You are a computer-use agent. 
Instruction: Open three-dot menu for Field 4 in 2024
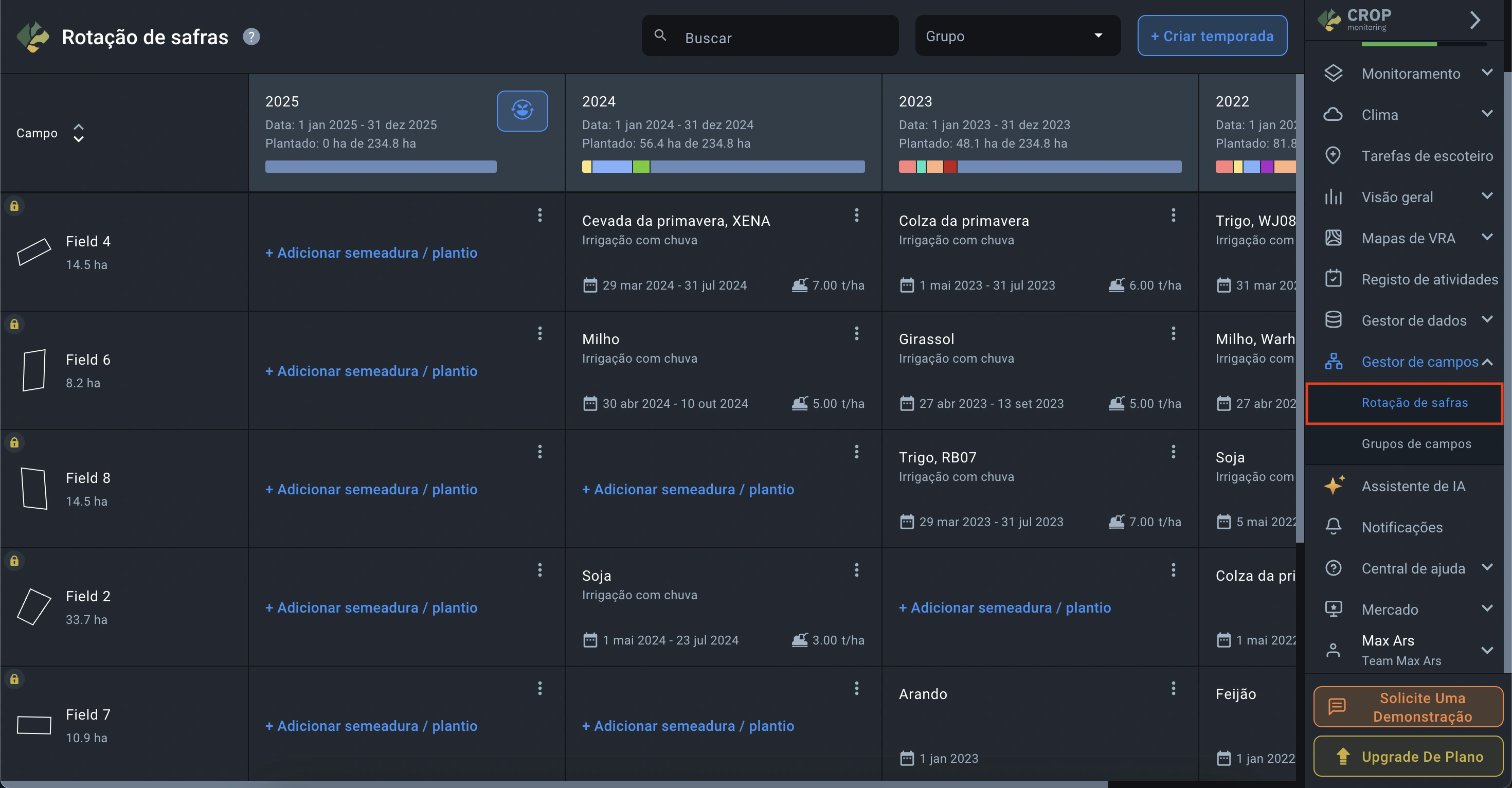click(x=856, y=215)
